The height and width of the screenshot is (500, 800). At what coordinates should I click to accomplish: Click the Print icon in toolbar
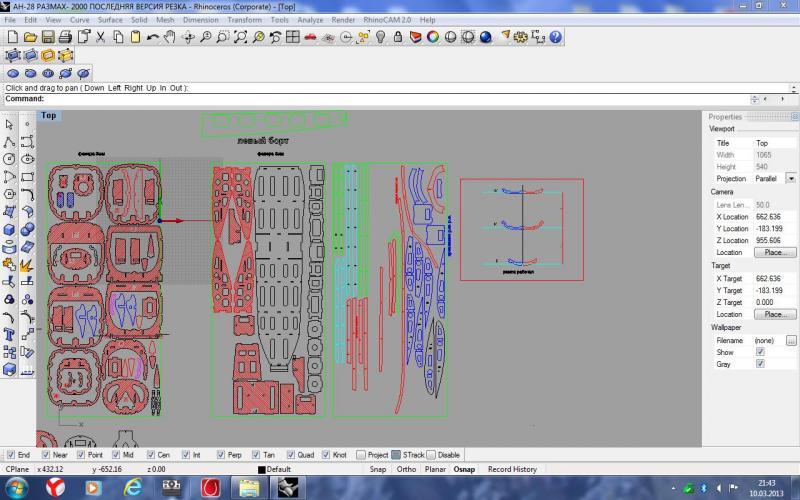(65, 37)
